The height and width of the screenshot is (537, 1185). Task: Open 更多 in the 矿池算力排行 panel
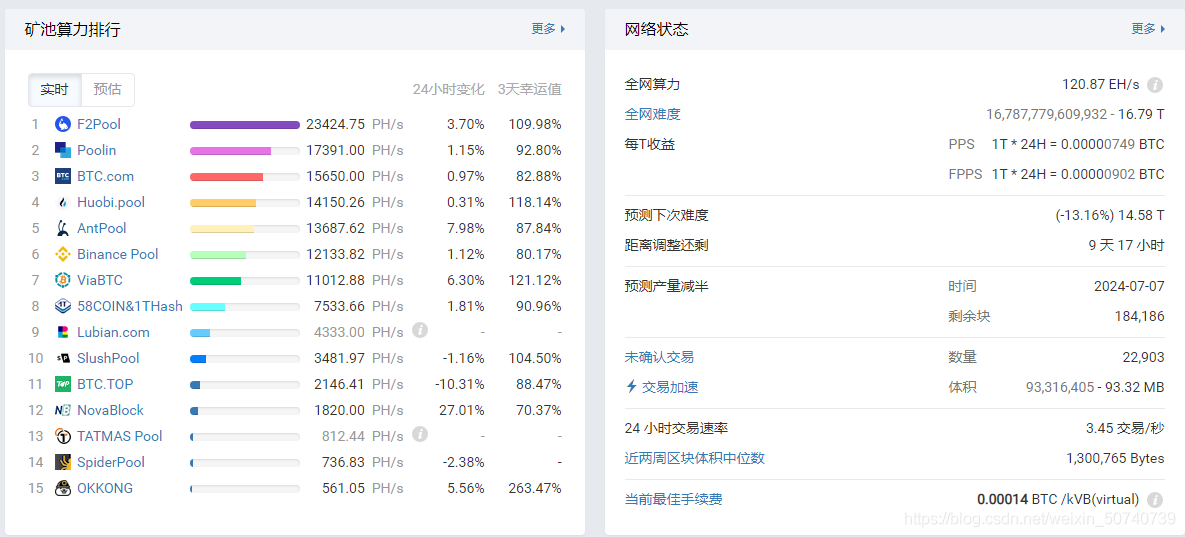(548, 29)
